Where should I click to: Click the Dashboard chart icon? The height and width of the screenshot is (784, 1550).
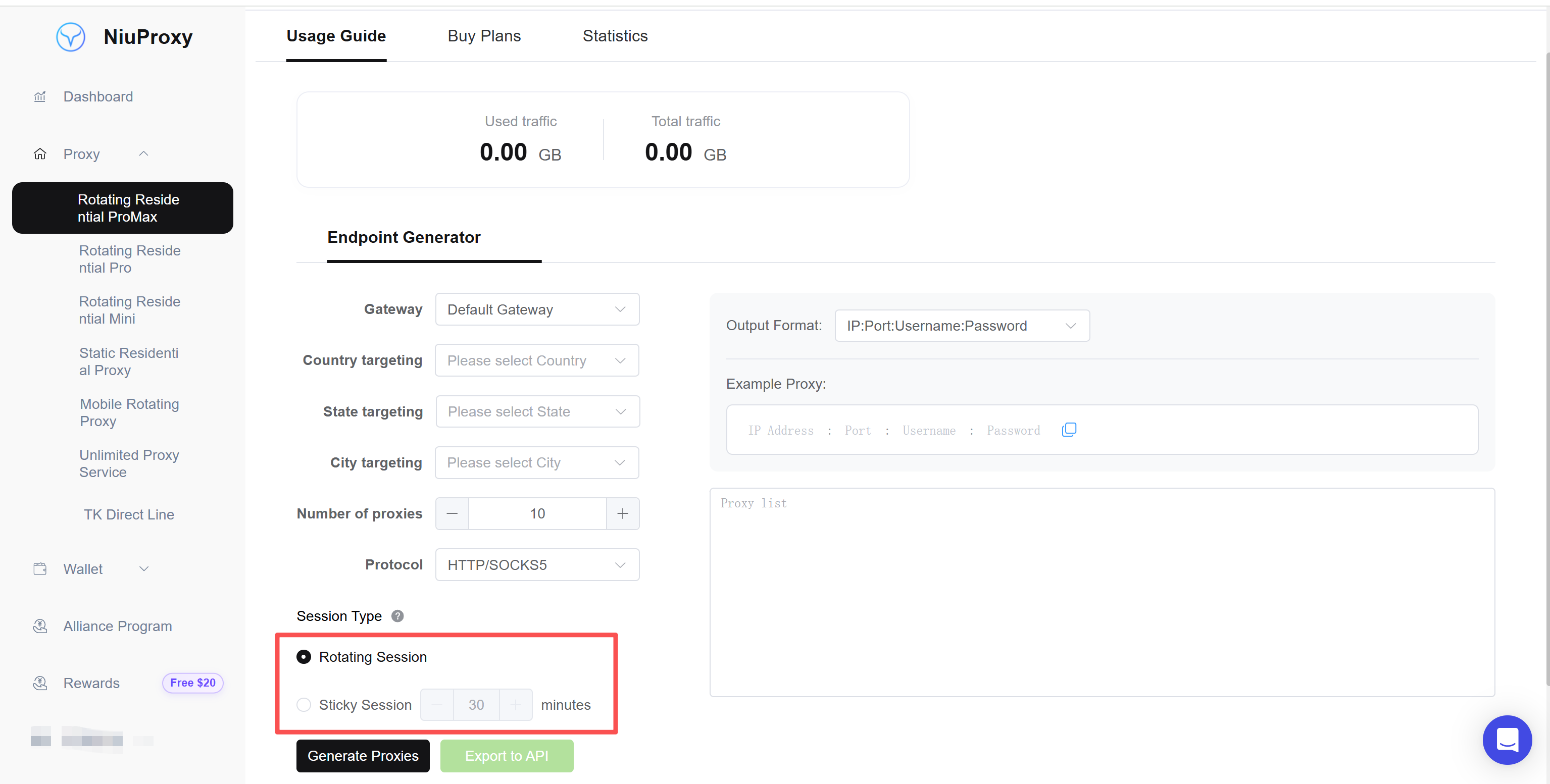tap(40, 97)
